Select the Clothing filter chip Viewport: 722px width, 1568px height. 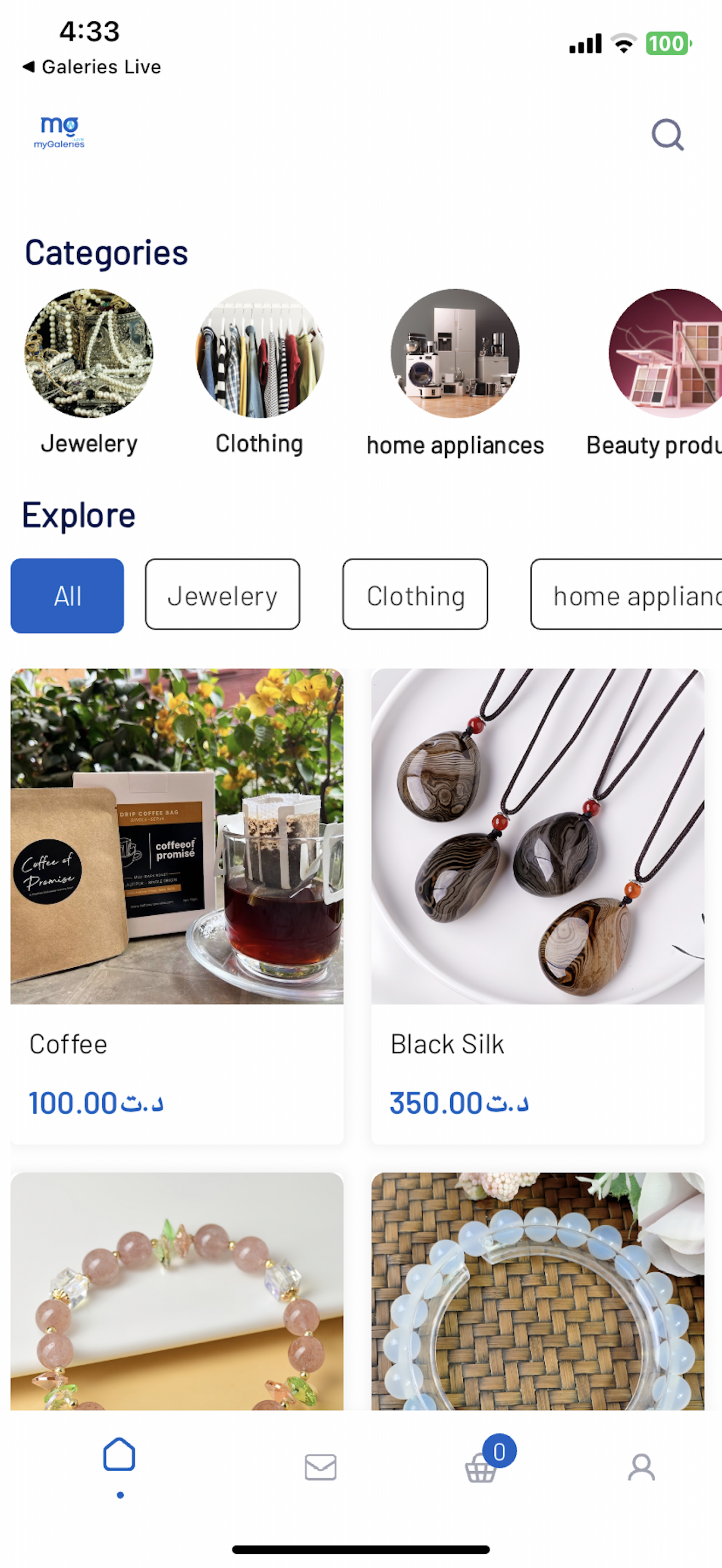coord(415,595)
